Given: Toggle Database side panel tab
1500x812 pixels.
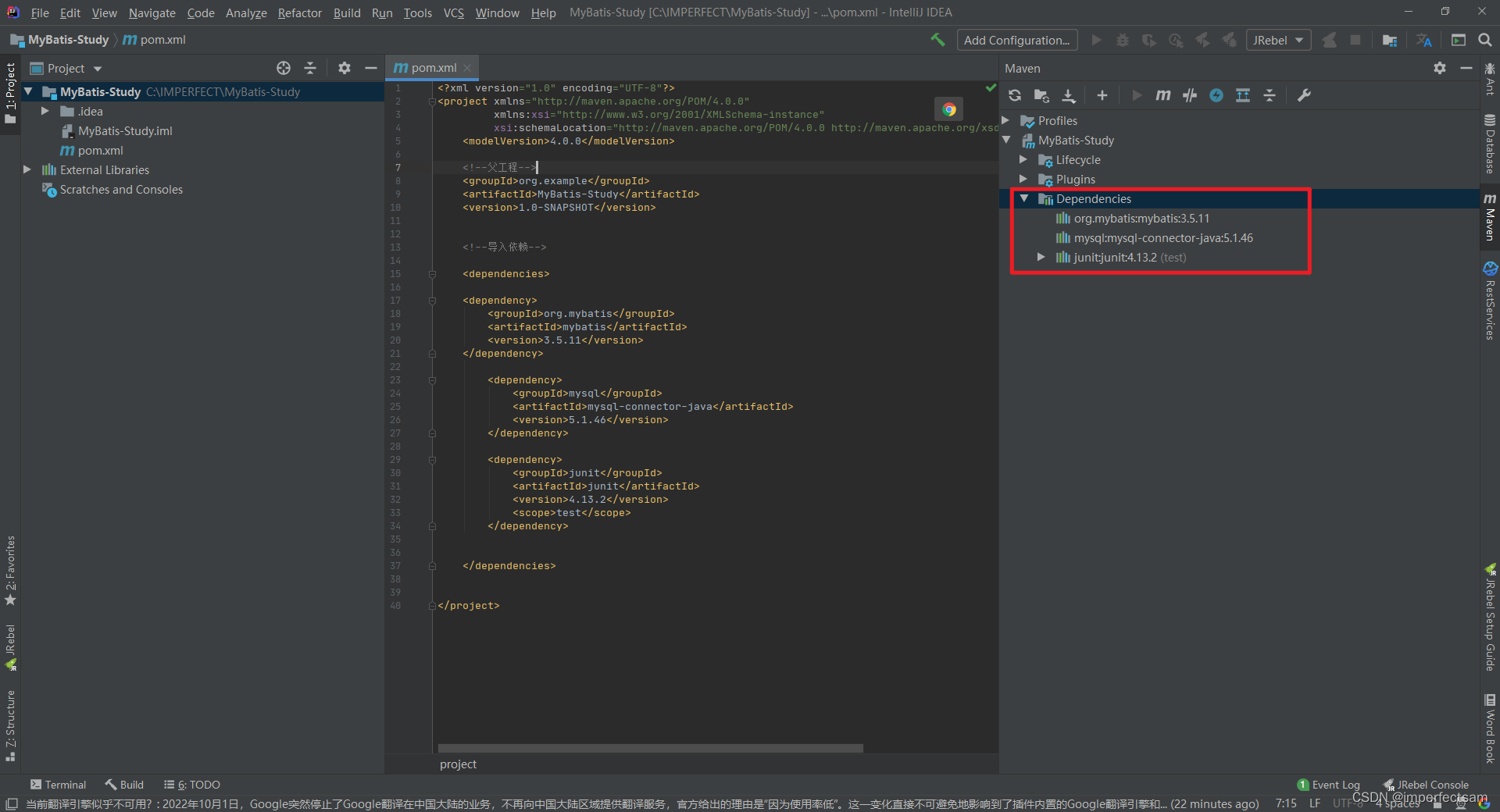Looking at the screenshot, I should coord(1490,144).
